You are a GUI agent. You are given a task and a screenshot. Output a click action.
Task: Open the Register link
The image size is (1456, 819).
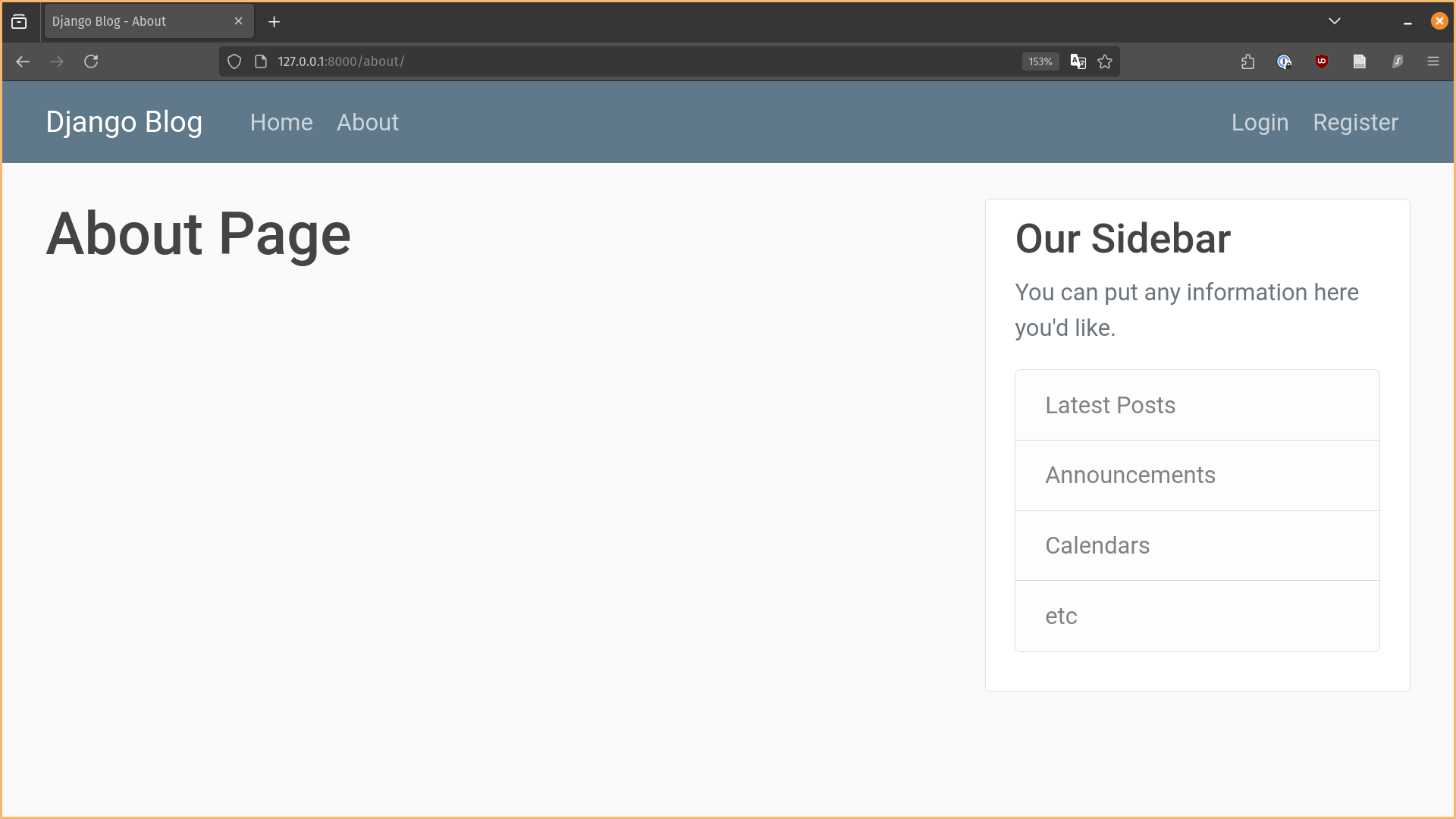1355,122
